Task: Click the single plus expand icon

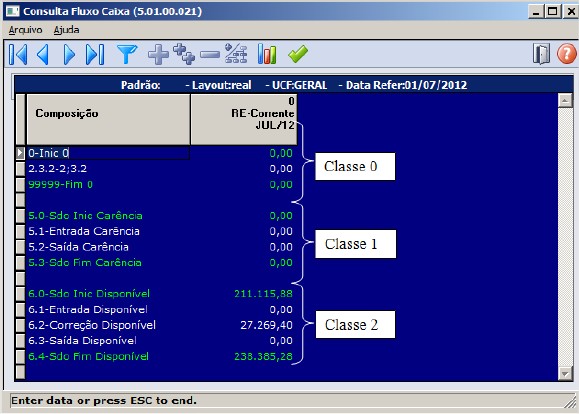Action: tap(158, 55)
